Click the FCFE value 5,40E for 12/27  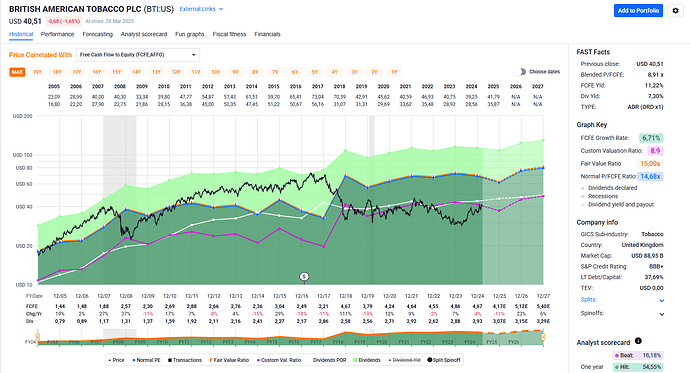point(544,306)
